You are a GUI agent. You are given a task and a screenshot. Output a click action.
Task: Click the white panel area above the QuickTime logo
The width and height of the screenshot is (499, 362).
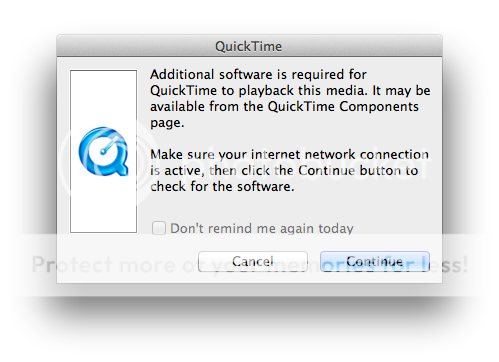pos(103,98)
